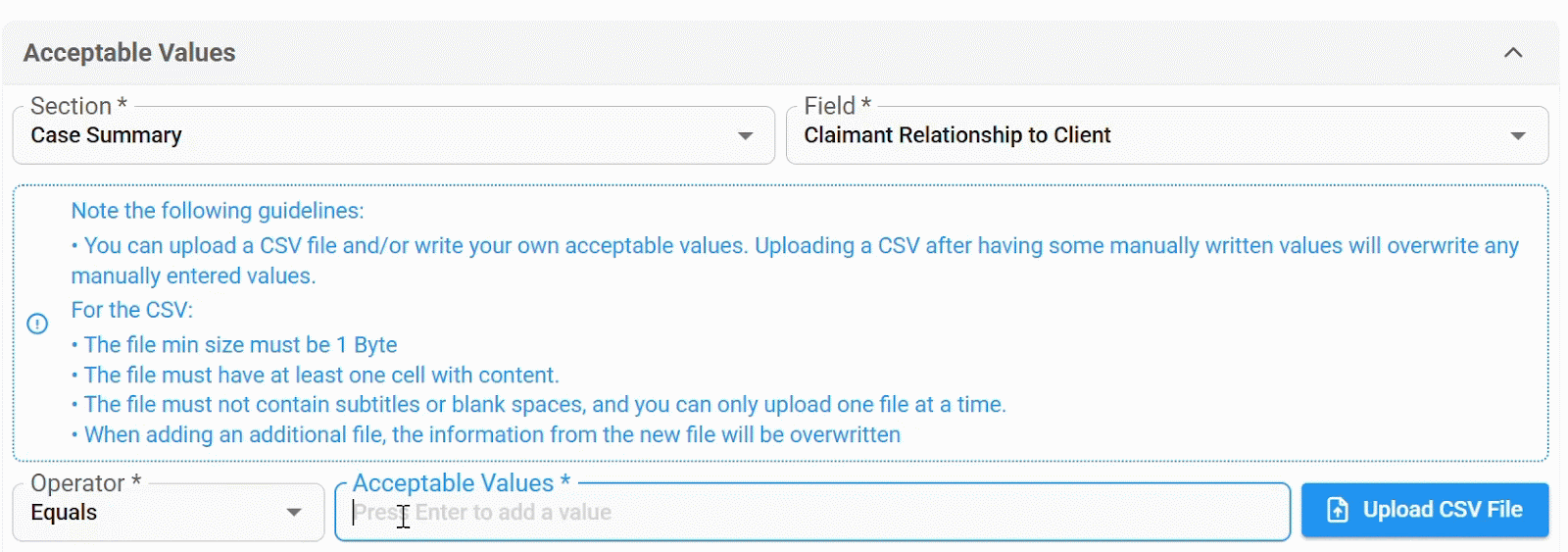
Task: Click the Section dropdown arrow icon
Action: click(745, 135)
